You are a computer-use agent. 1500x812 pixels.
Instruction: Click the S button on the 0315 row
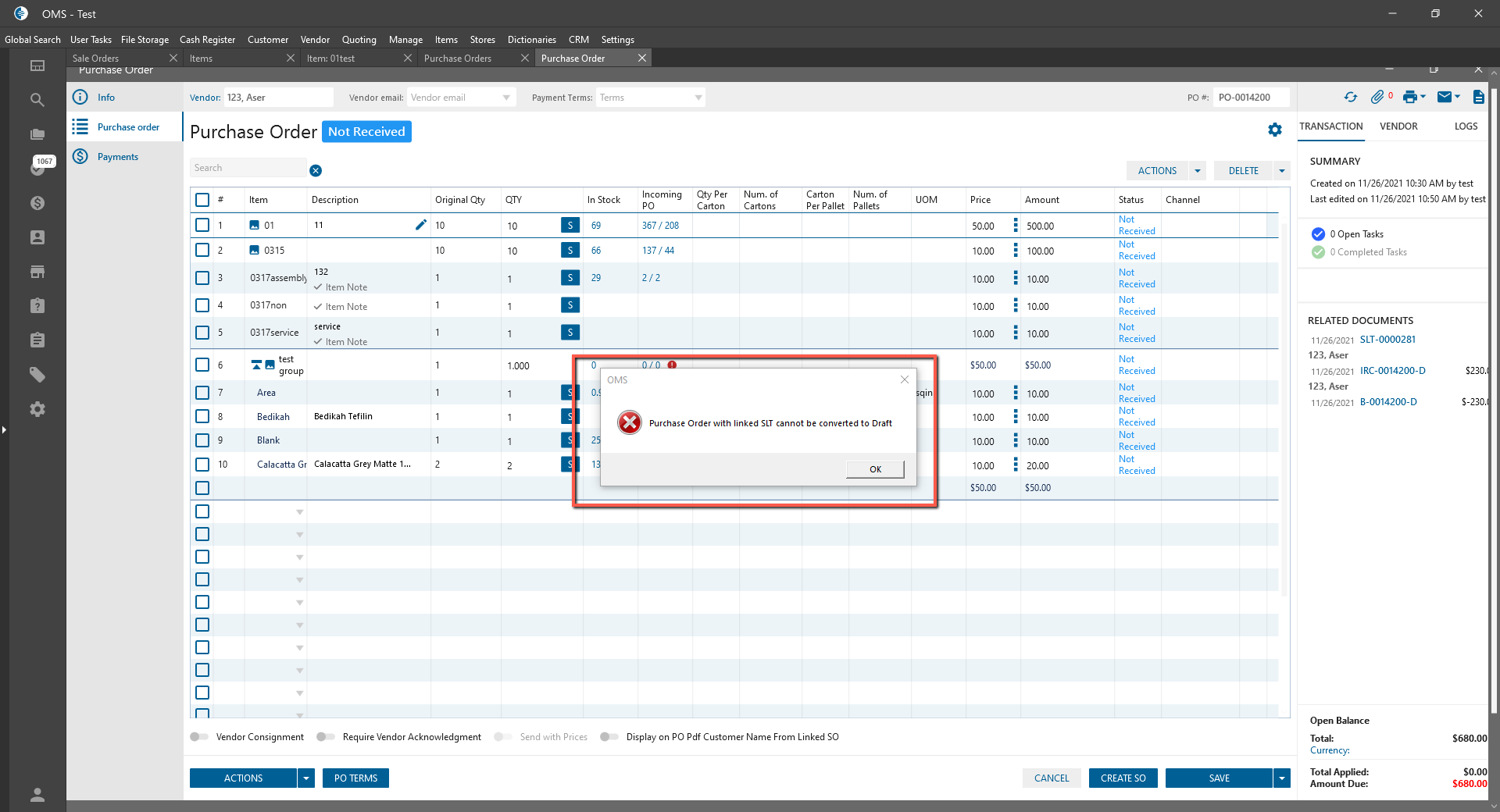coord(570,251)
